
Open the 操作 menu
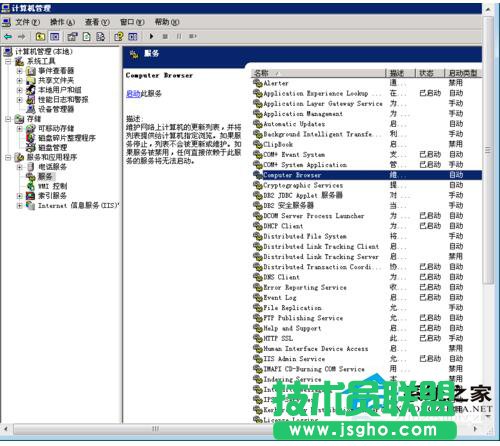click(62, 22)
